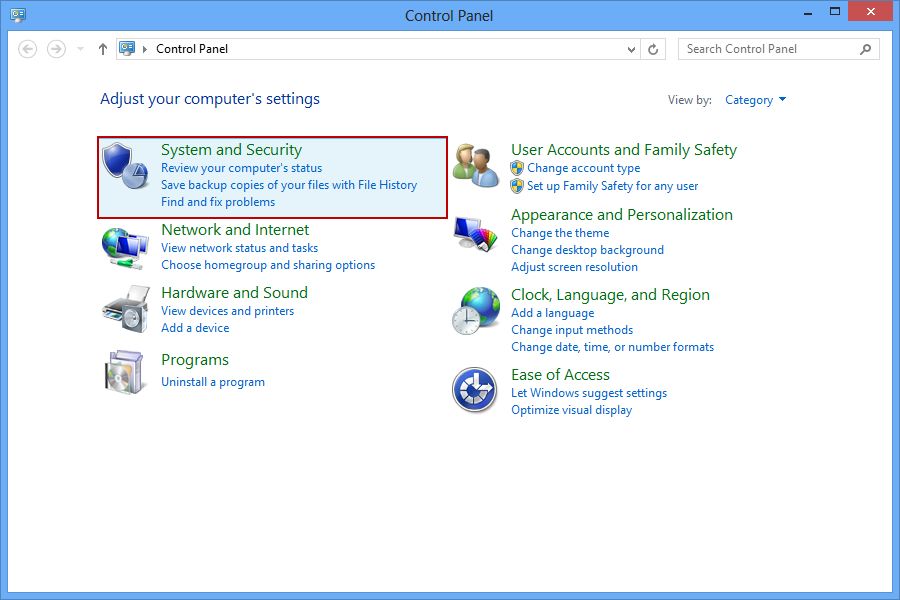Click into the Search Control Panel field
This screenshot has height=600, width=900.
[x=770, y=49]
